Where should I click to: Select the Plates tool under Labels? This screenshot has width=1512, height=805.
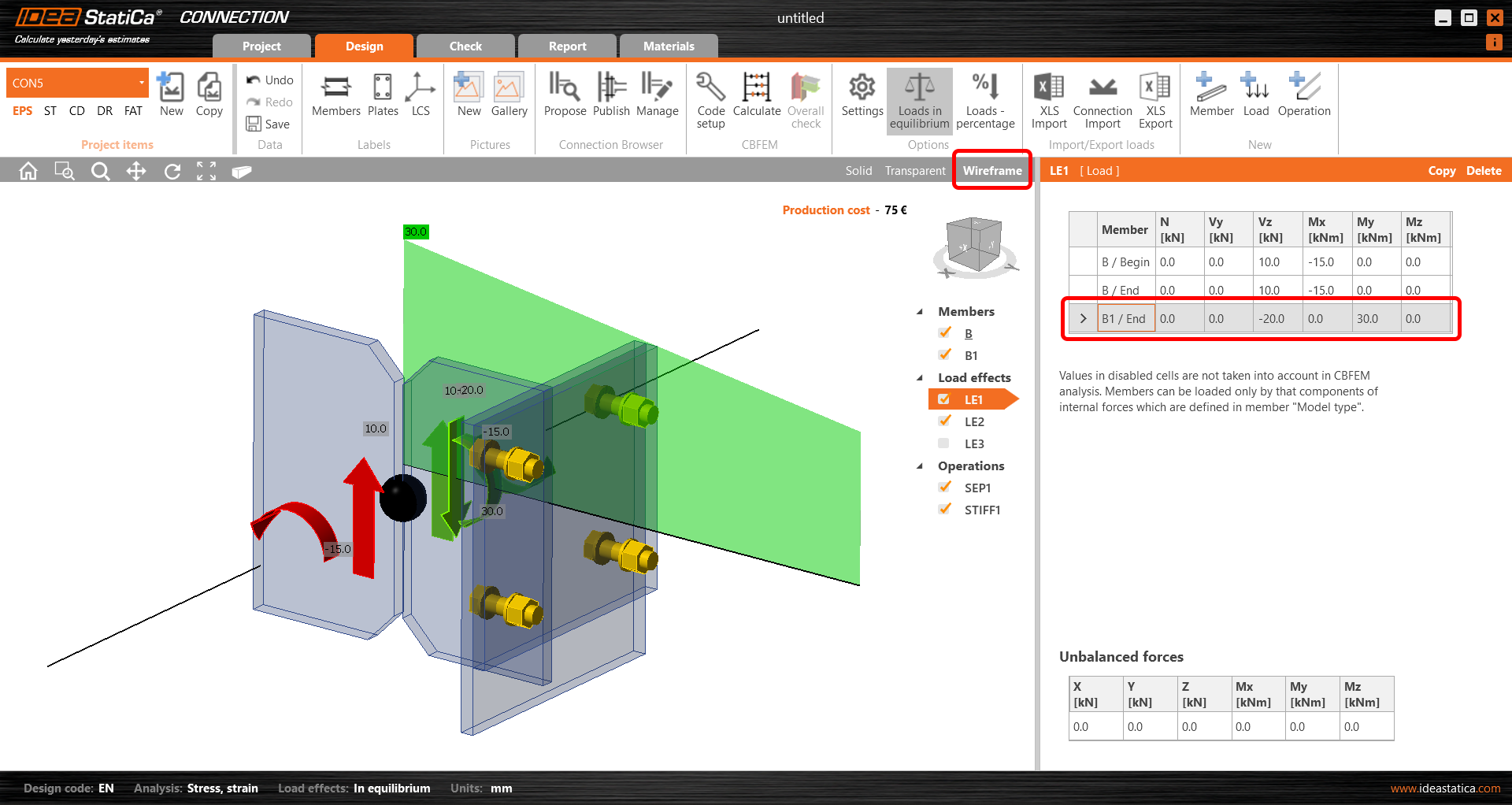pyautogui.click(x=383, y=95)
